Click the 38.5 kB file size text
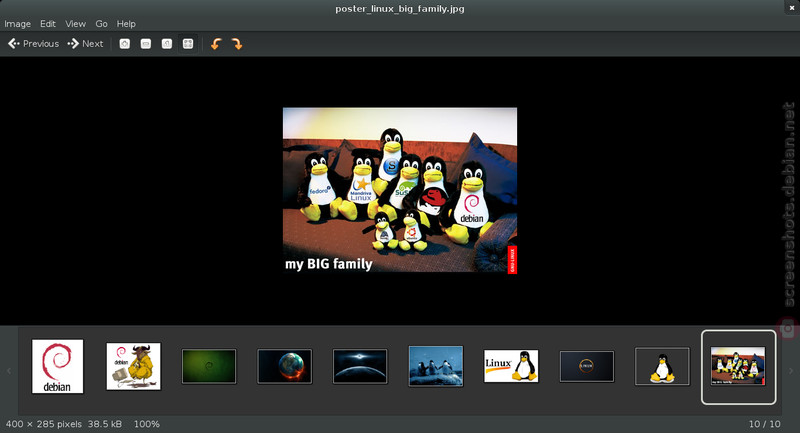Viewport: 800px width, 433px height. 105,424
